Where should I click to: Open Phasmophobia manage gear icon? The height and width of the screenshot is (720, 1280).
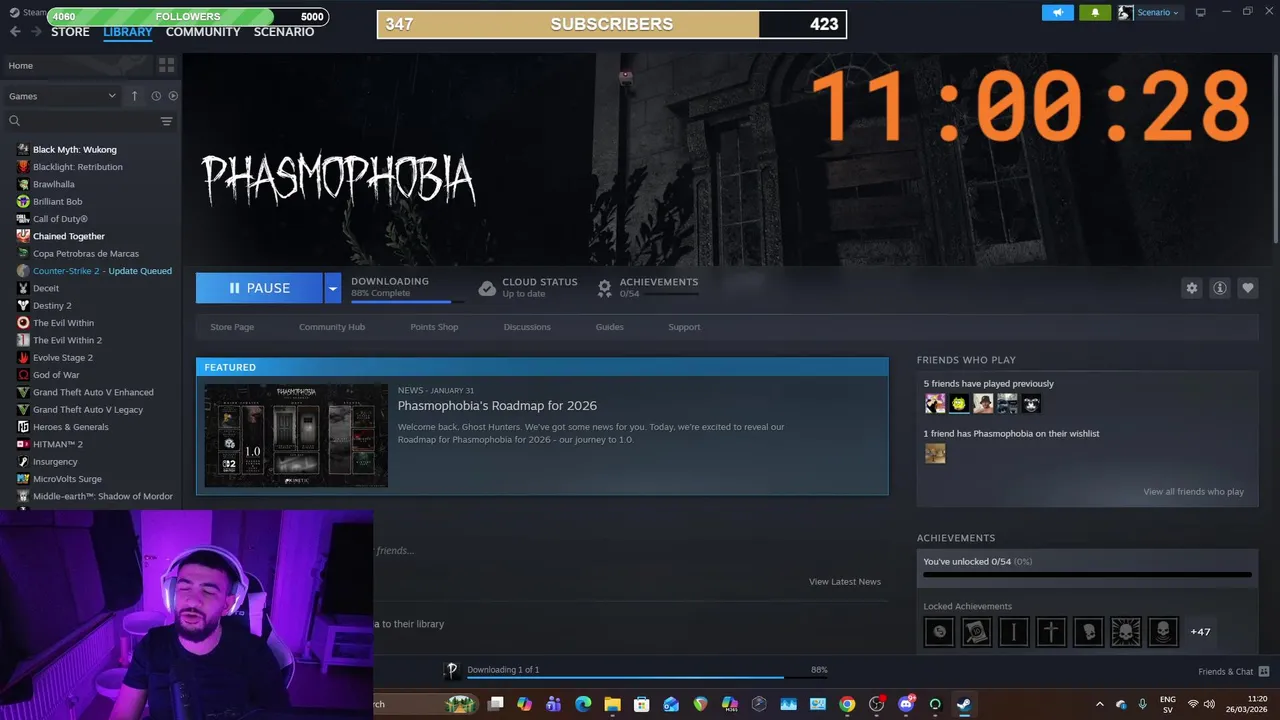[1191, 288]
